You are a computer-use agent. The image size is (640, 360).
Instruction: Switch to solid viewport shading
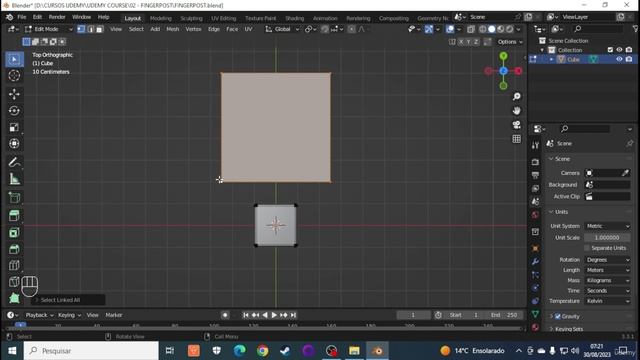coord(491,29)
